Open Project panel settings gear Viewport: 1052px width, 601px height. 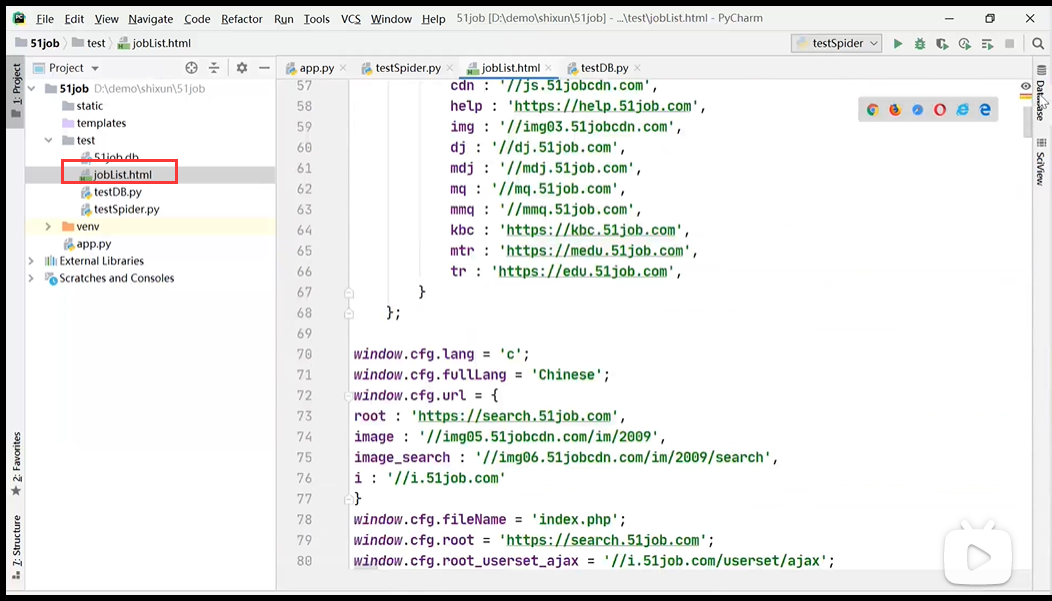(242, 68)
